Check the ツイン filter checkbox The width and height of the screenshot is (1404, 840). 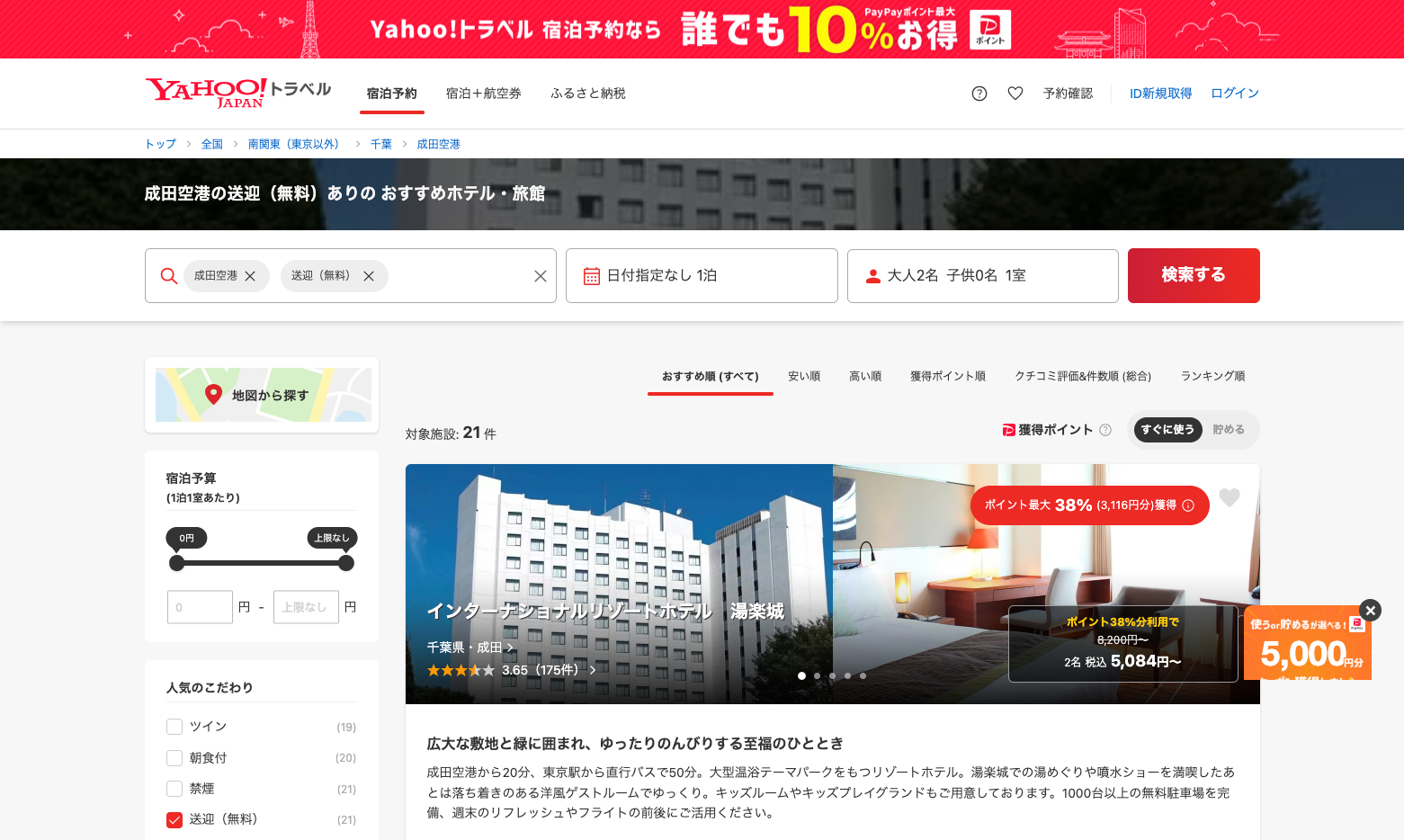(x=174, y=726)
